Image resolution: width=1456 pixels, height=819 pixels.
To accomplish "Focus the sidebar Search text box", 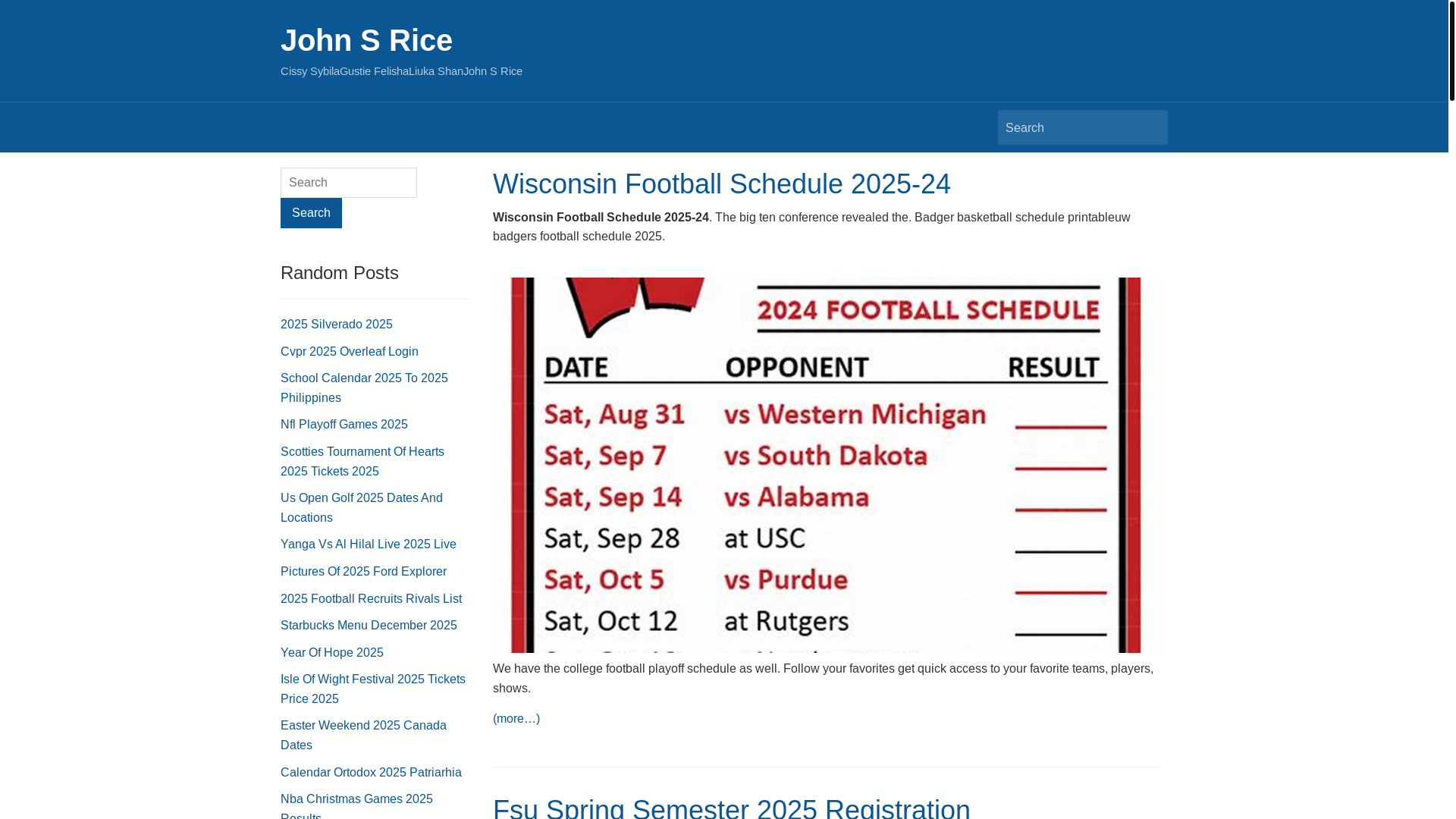I will tap(349, 183).
